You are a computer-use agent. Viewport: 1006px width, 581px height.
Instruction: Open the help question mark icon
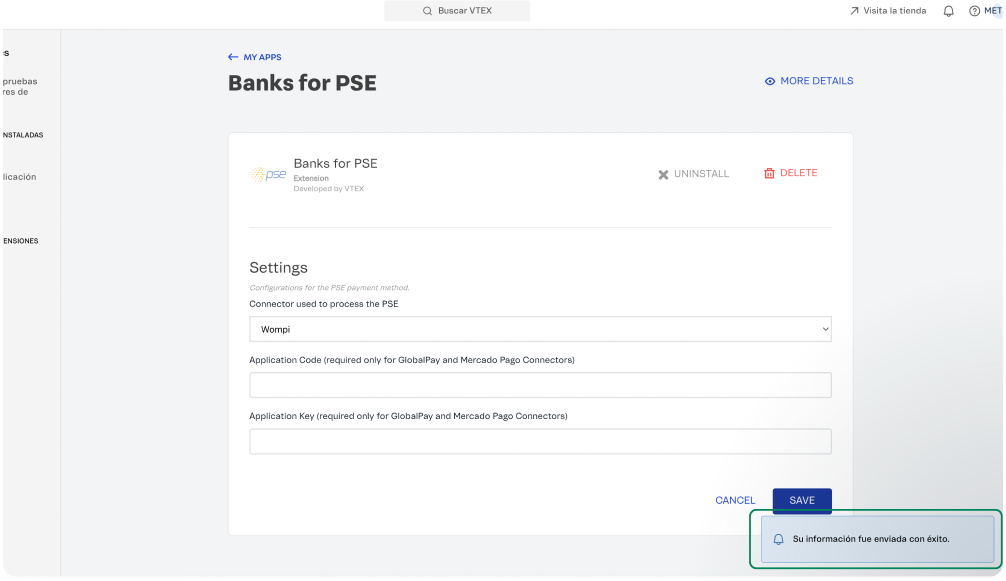[973, 11]
